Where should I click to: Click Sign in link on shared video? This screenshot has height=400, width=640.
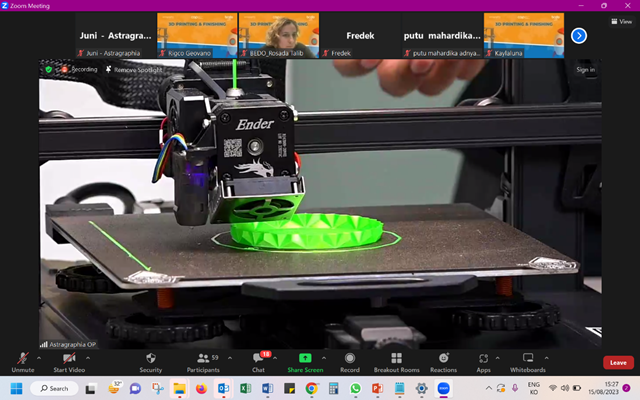tap(585, 70)
